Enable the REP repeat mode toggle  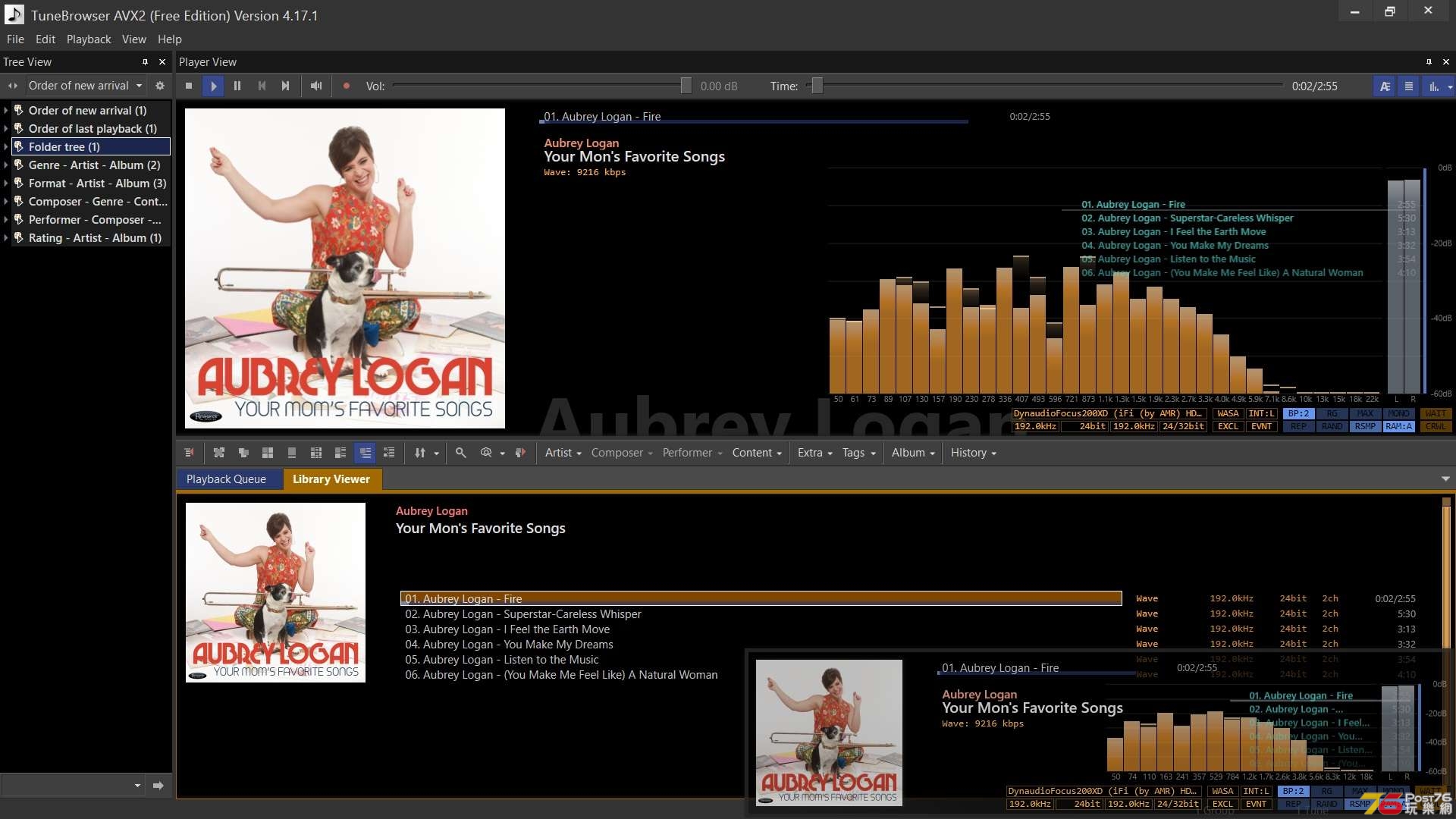coord(1298,428)
